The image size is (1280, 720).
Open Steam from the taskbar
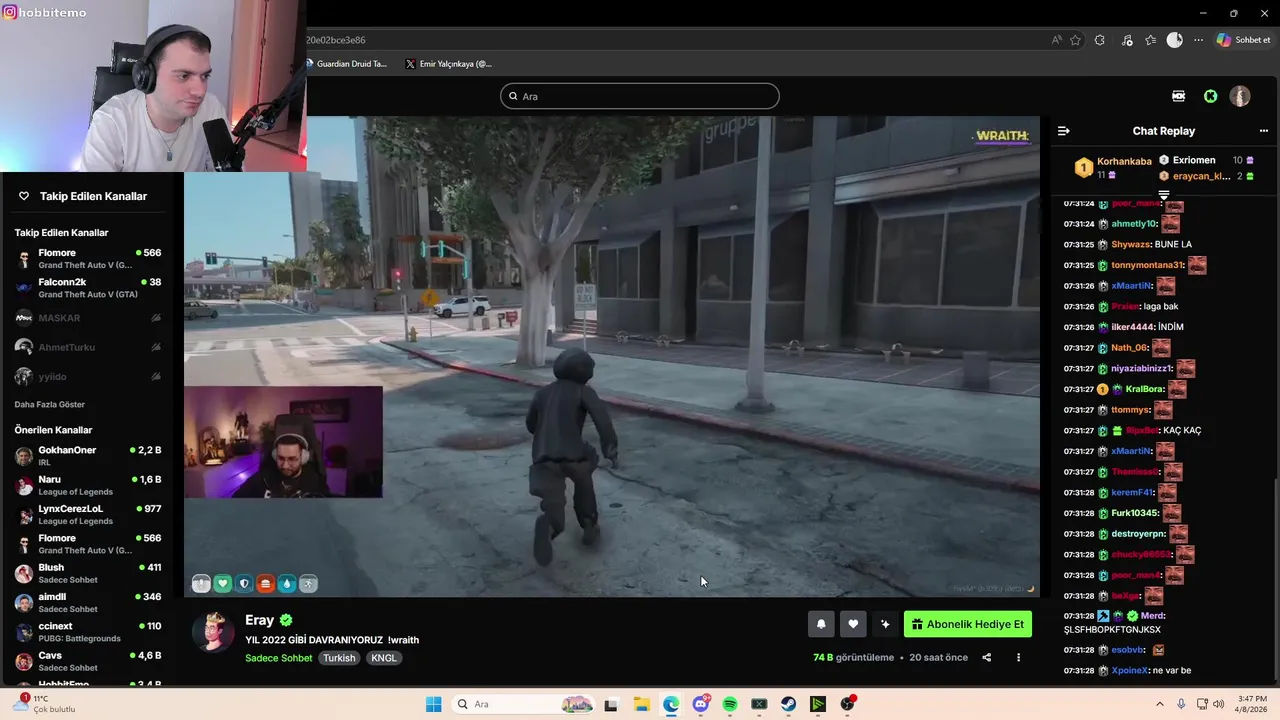[789, 704]
